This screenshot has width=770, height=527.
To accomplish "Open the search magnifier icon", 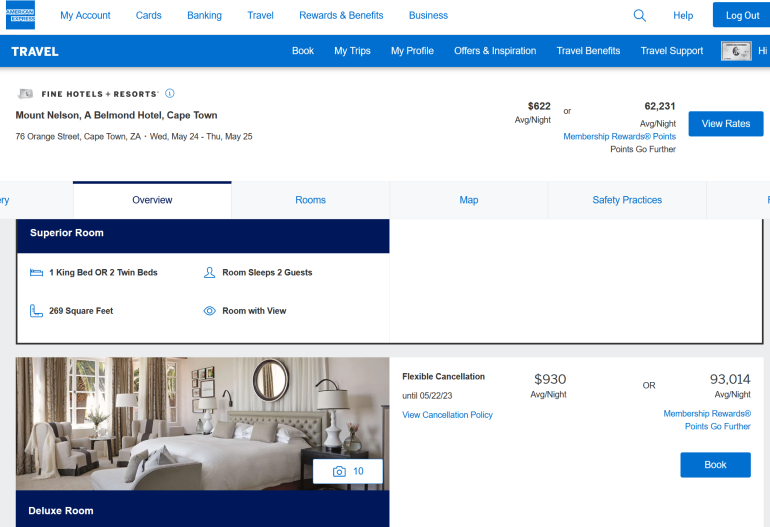I will click(x=640, y=15).
